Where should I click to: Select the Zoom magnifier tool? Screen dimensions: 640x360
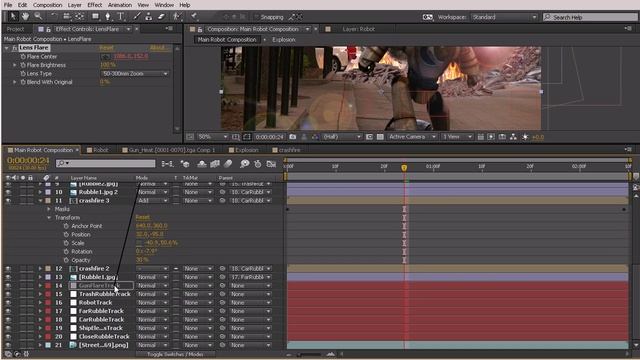coord(38,16)
